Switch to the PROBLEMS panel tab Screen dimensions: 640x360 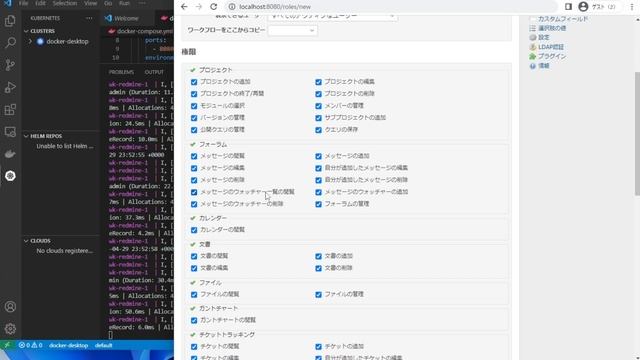(x=121, y=72)
